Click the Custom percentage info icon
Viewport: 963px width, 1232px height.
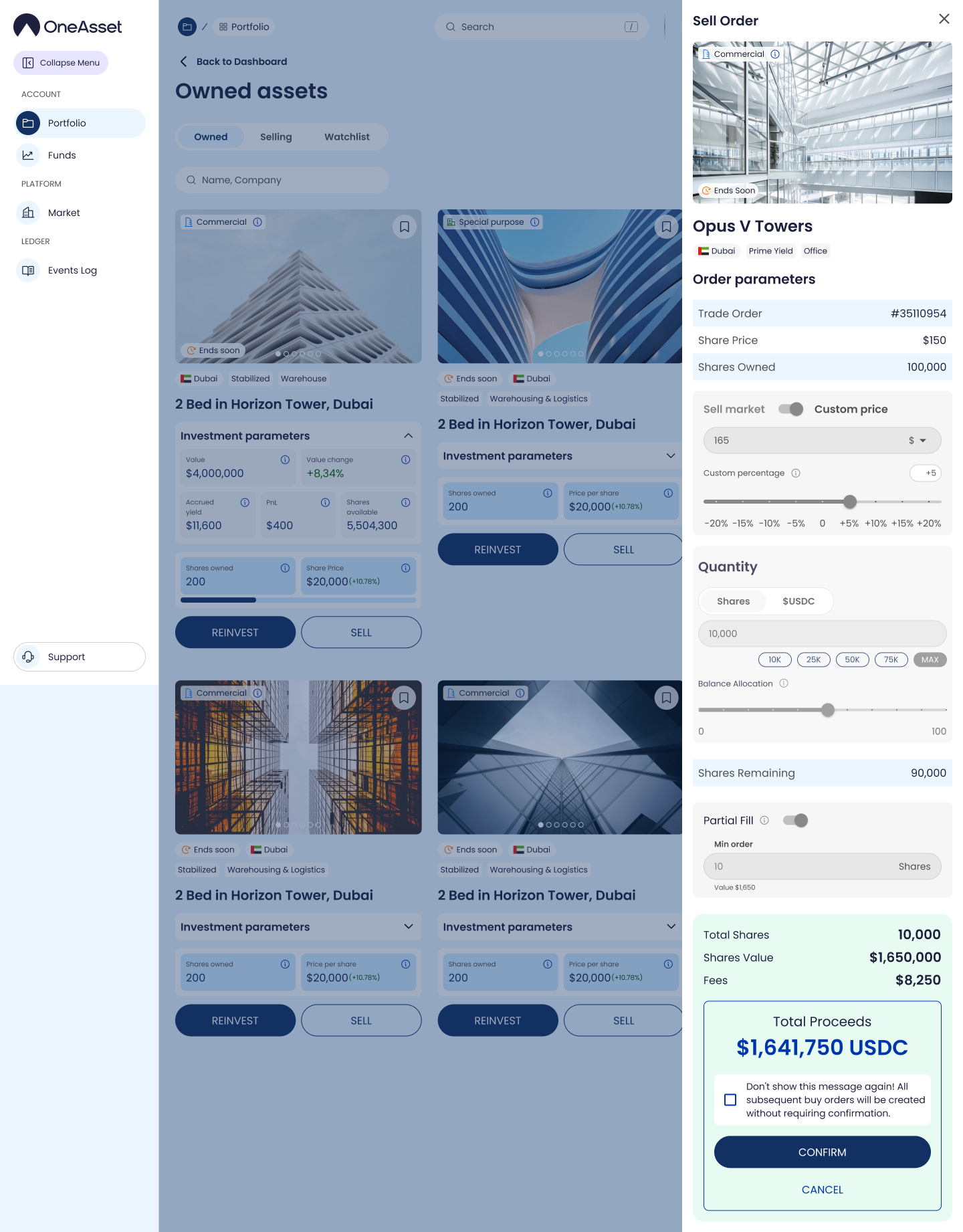click(796, 473)
